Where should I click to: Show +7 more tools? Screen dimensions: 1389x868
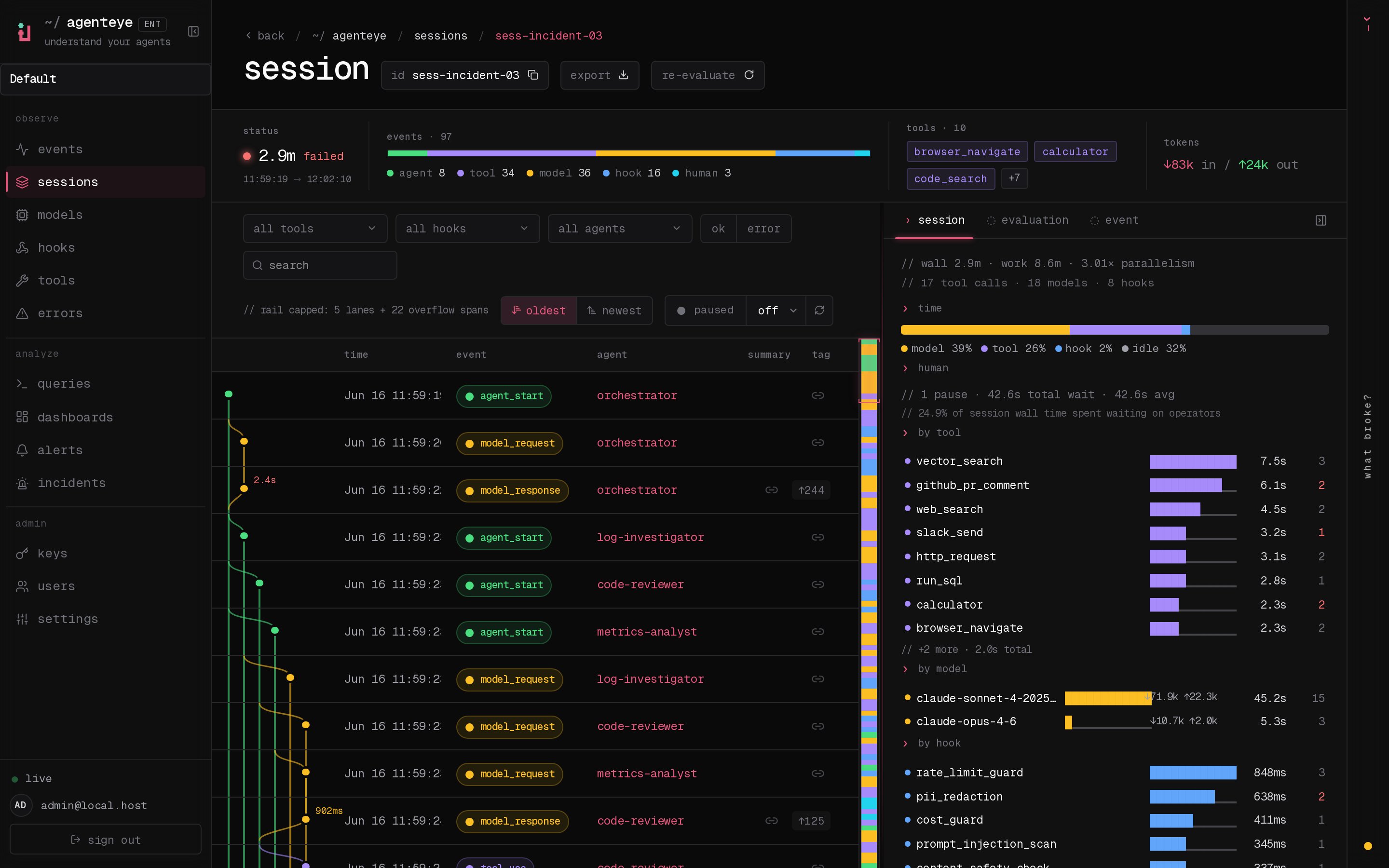[x=1014, y=178]
